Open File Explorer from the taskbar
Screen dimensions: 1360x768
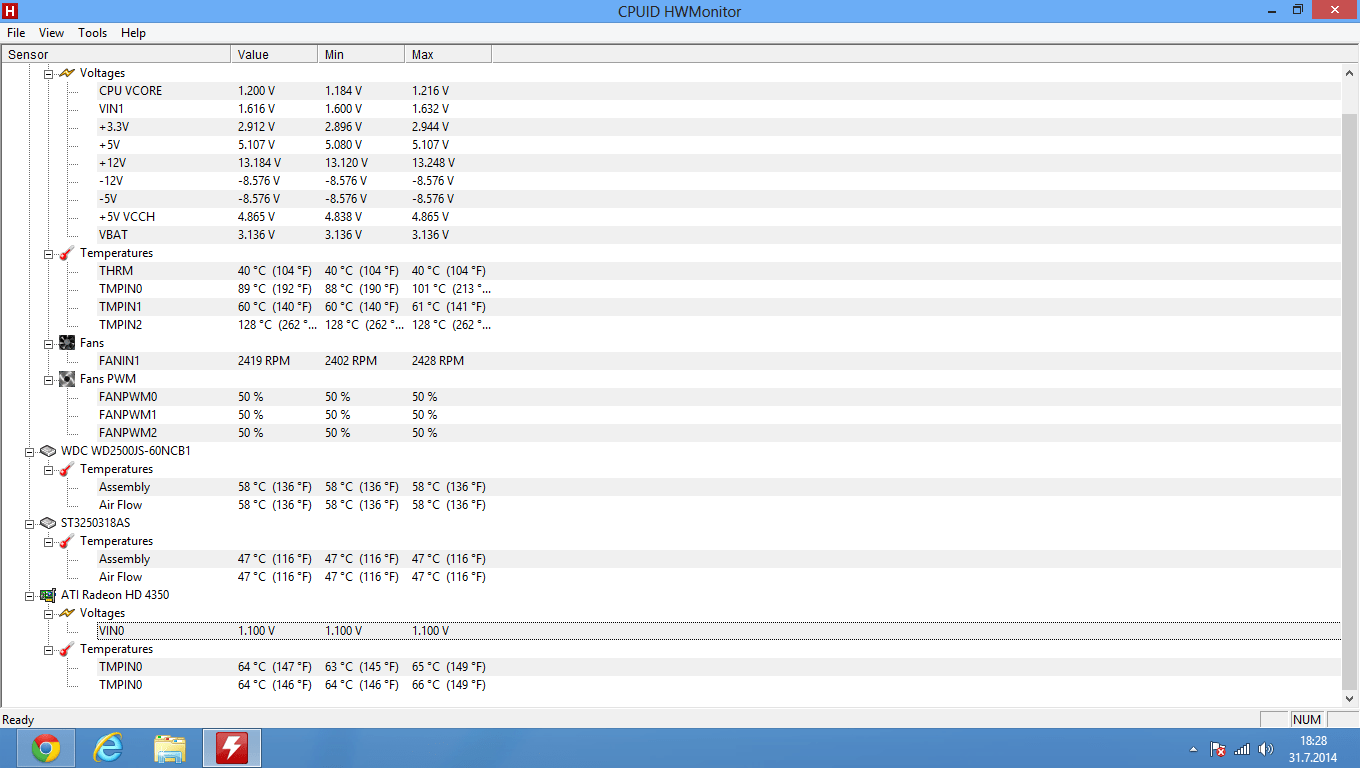[x=170, y=748]
